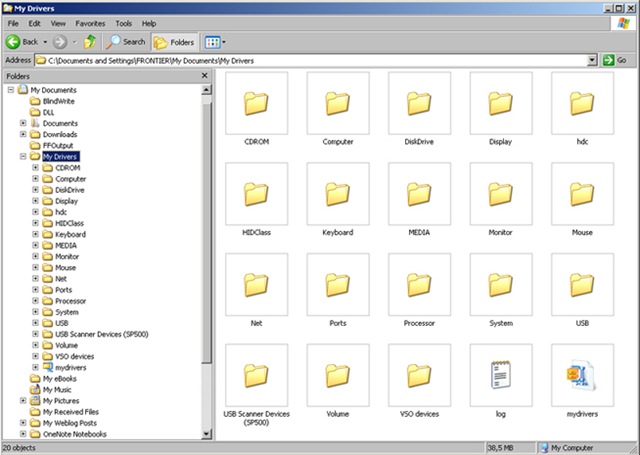The image size is (640, 455).
Task: Click the Up one level folder icon
Action: (x=90, y=42)
